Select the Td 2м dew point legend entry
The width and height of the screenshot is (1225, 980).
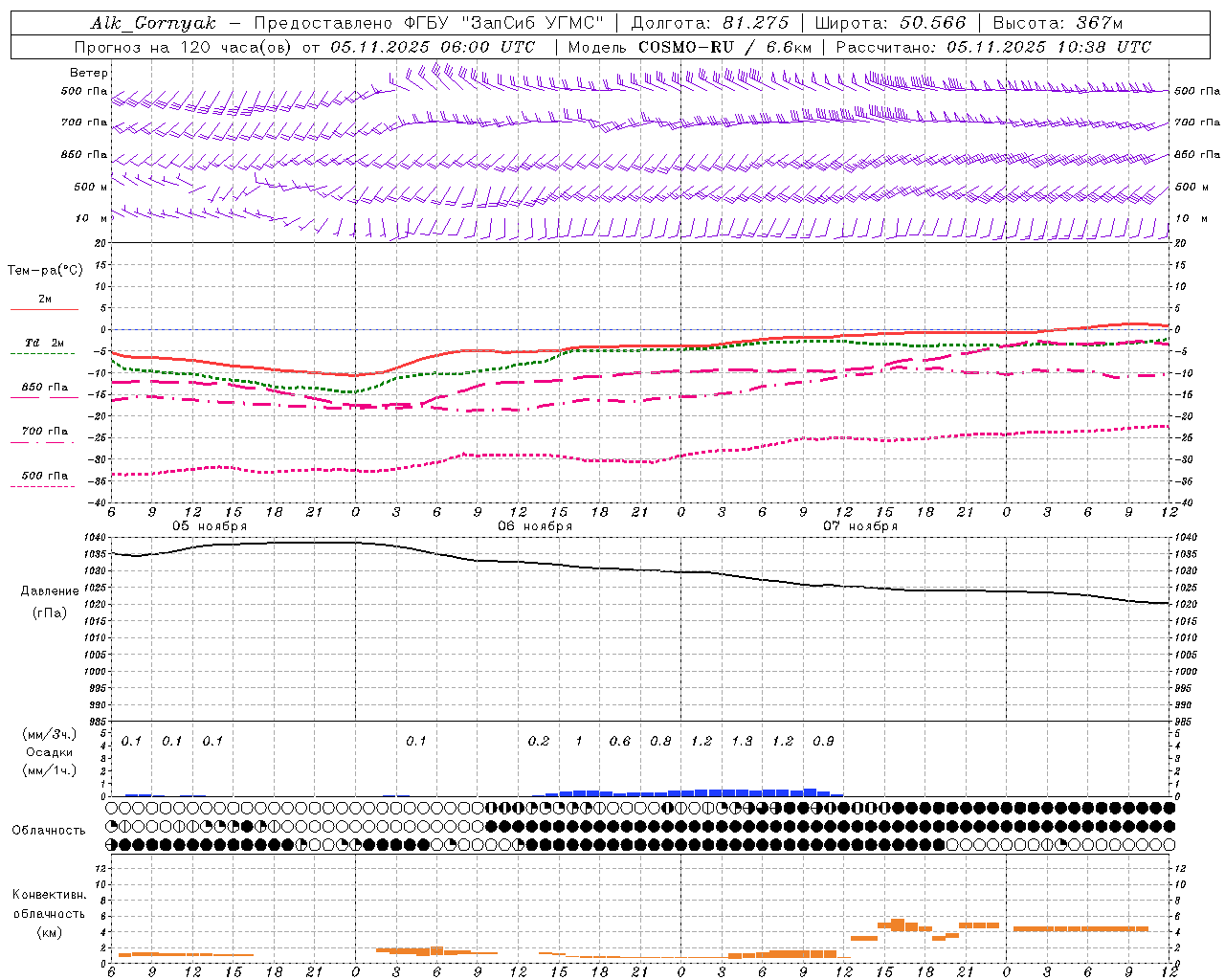(x=44, y=346)
